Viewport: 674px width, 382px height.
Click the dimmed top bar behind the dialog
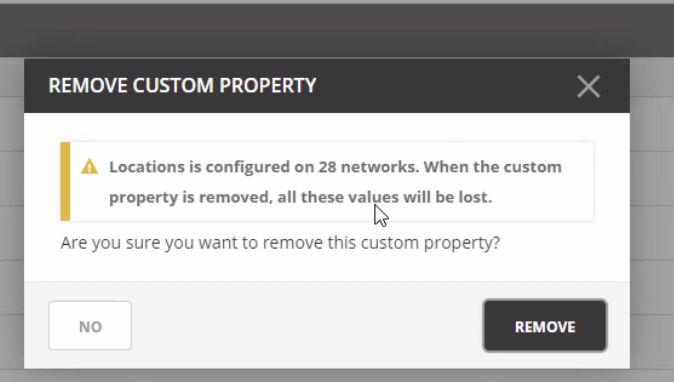(337, 30)
